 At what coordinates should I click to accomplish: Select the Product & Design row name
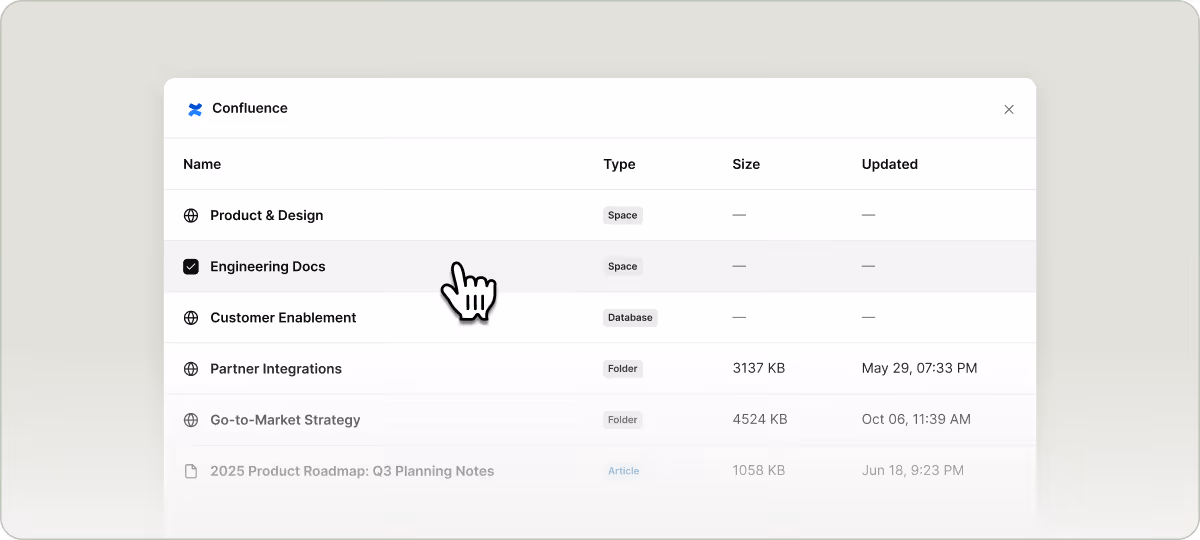(266, 215)
